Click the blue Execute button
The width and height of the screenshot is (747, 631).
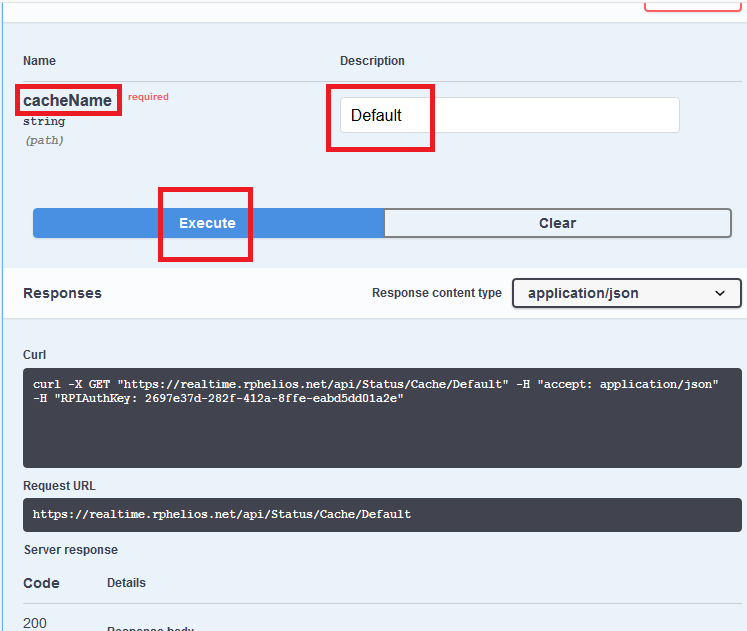tap(208, 223)
